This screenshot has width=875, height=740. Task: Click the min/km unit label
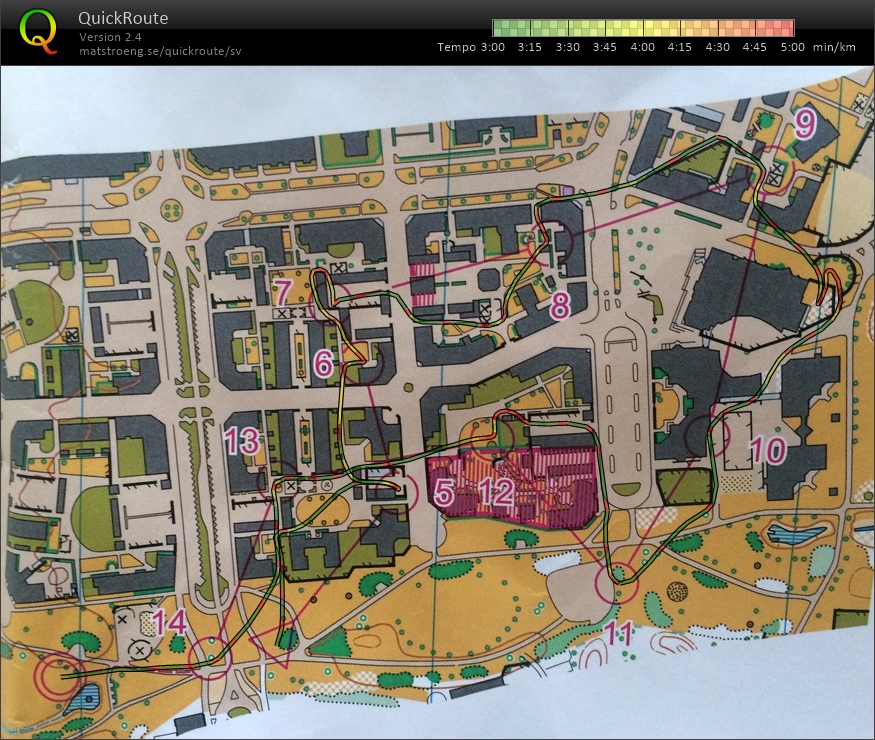pos(834,47)
